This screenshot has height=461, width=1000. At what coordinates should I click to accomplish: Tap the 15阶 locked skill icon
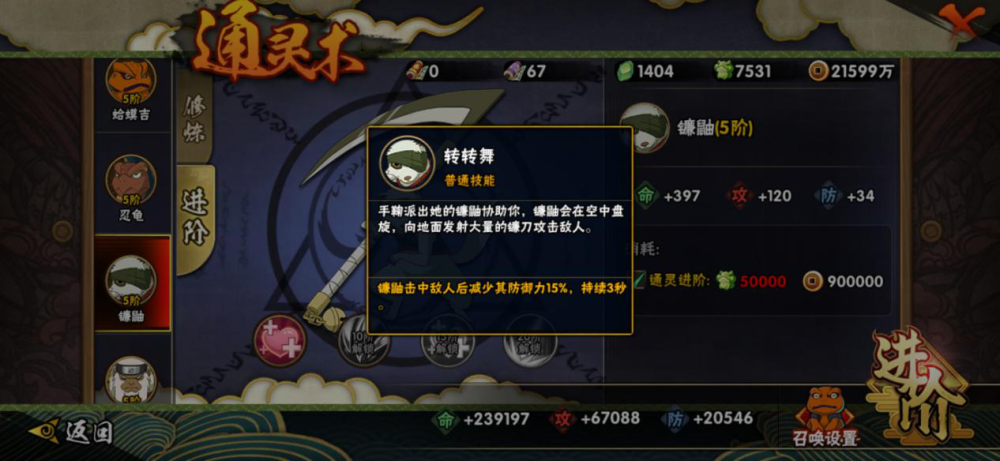click(448, 342)
